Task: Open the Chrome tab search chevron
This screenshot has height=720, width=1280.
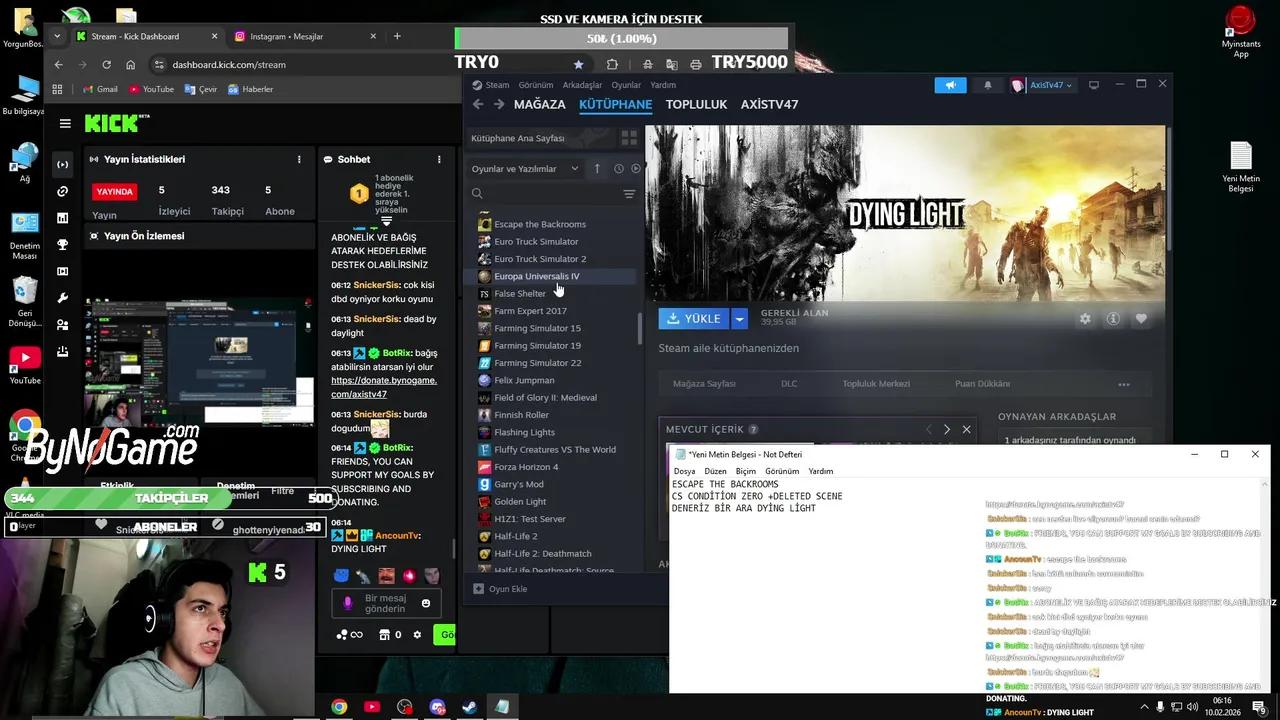Action: pos(57,36)
